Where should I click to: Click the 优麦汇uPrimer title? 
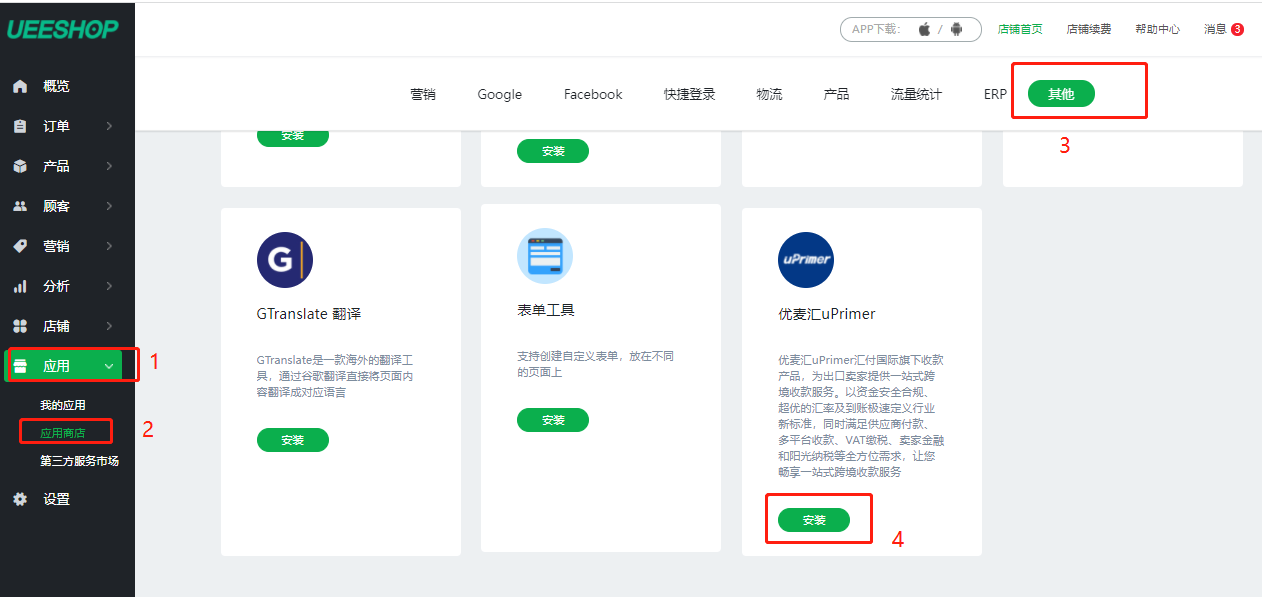827,313
